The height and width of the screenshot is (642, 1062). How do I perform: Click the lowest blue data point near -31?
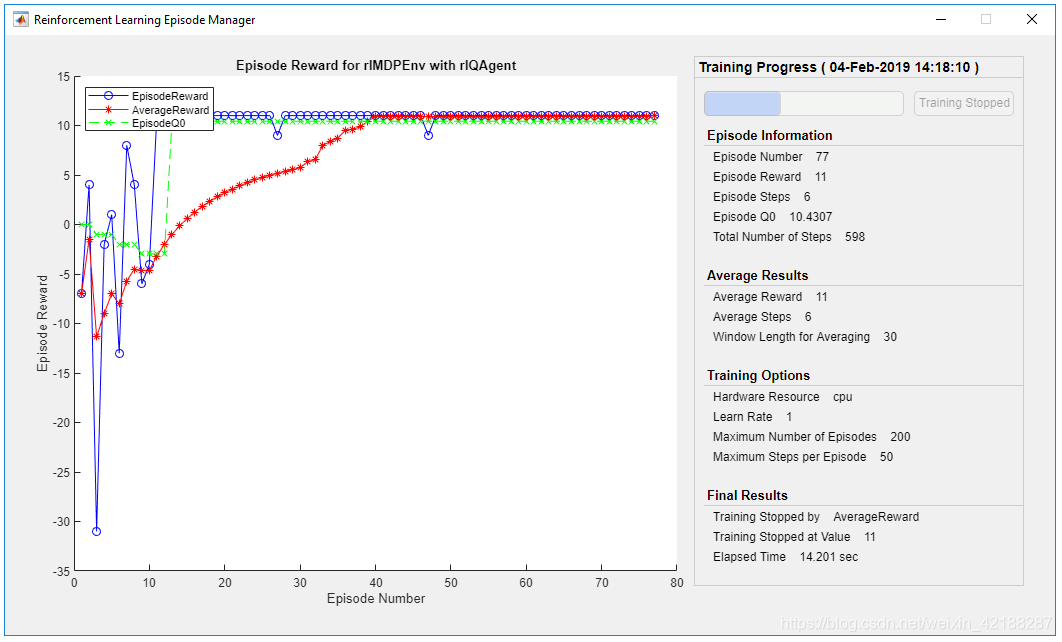click(96, 532)
